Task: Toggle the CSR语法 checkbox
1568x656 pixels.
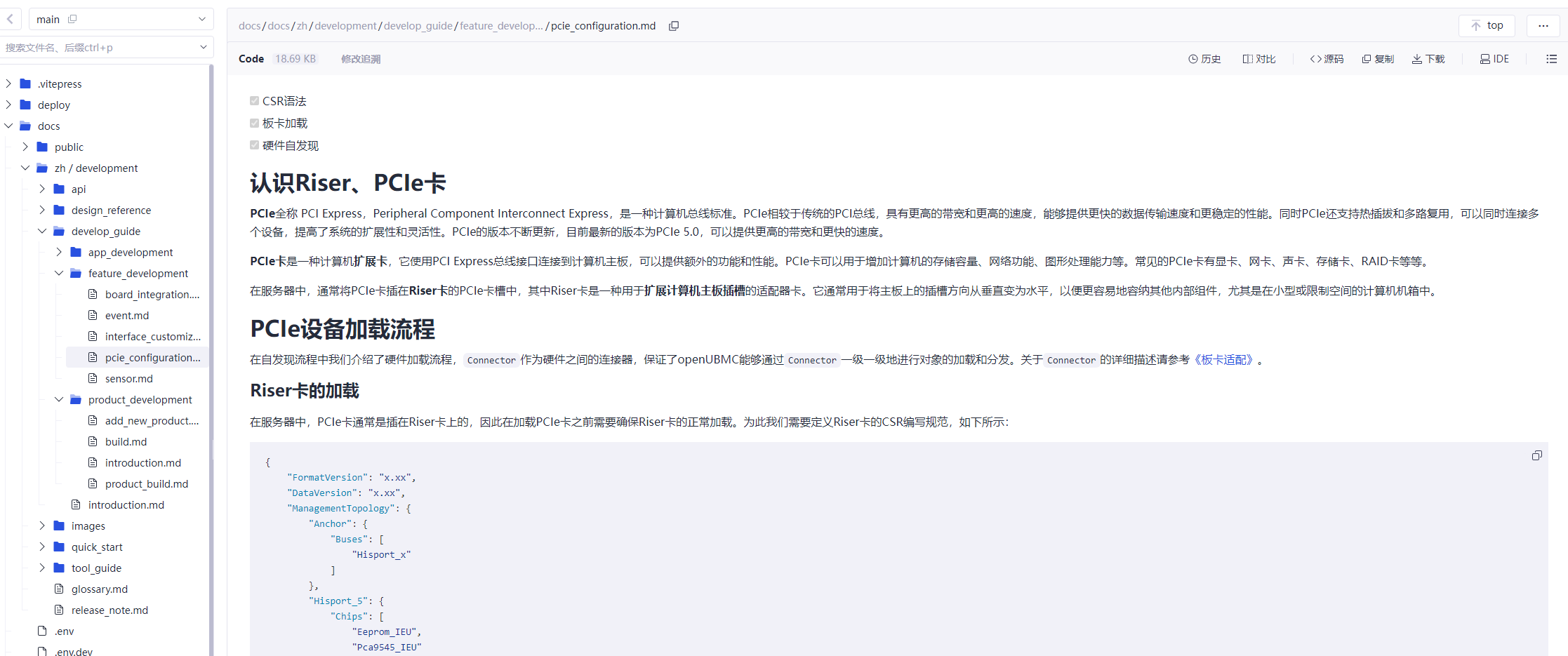Action: 255,101
